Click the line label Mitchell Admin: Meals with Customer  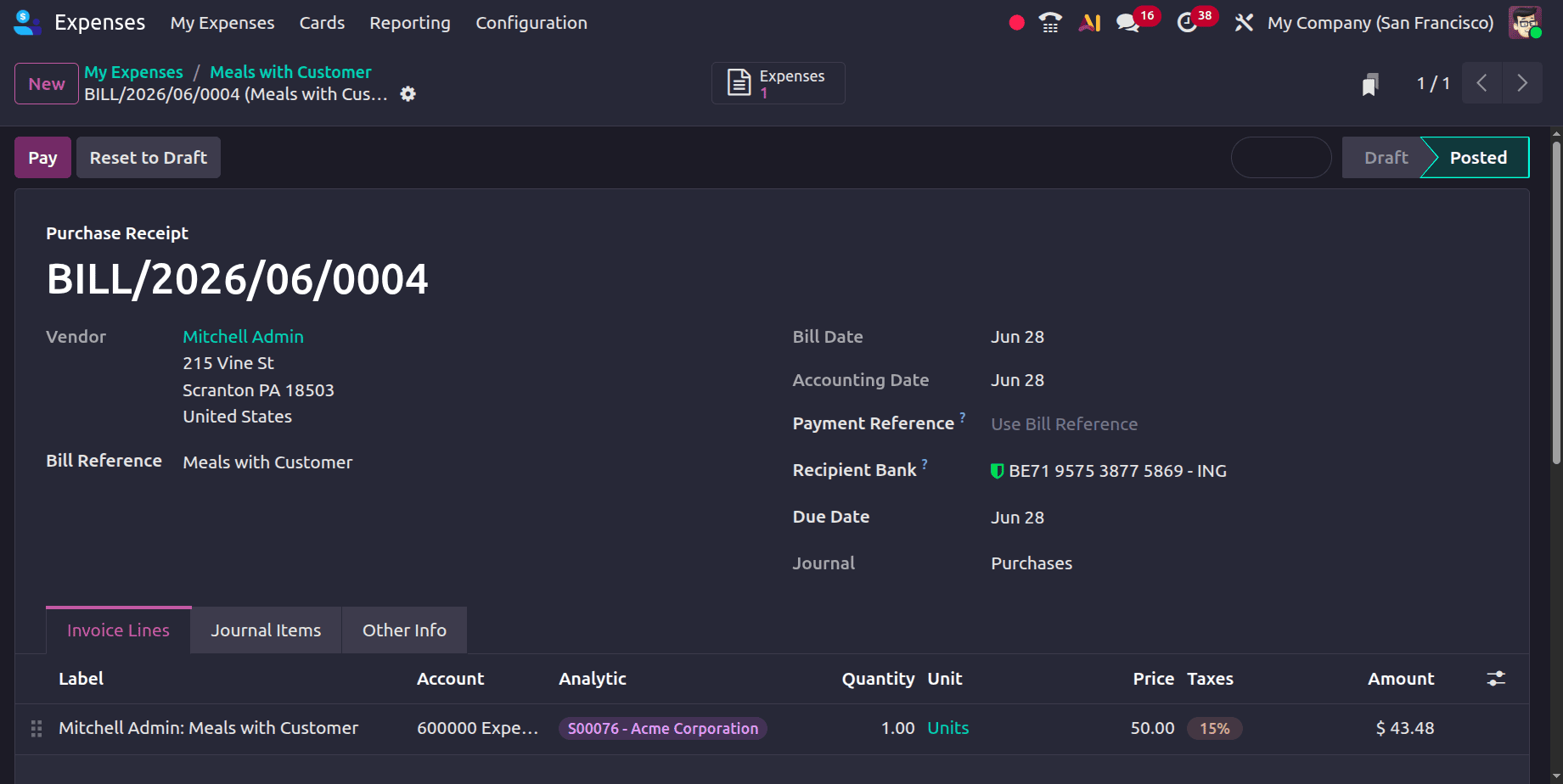pyautogui.click(x=208, y=728)
